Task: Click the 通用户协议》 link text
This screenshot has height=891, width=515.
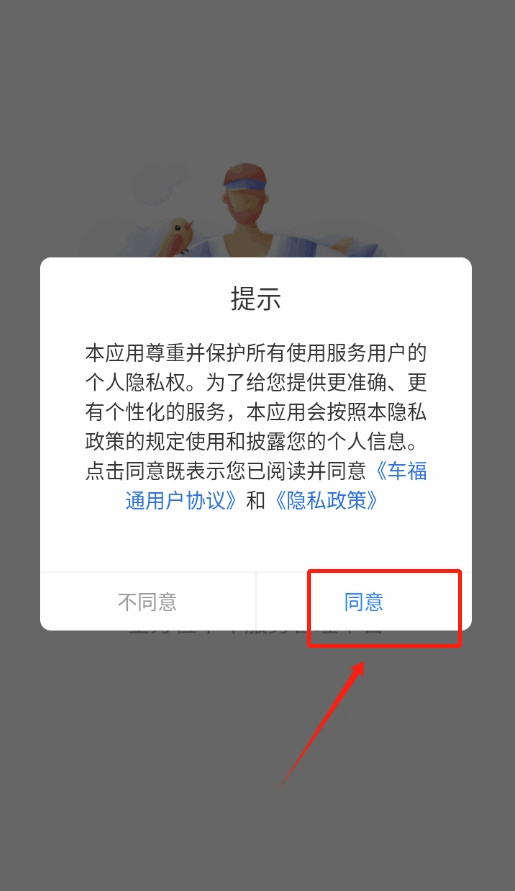Action: [182, 500]
